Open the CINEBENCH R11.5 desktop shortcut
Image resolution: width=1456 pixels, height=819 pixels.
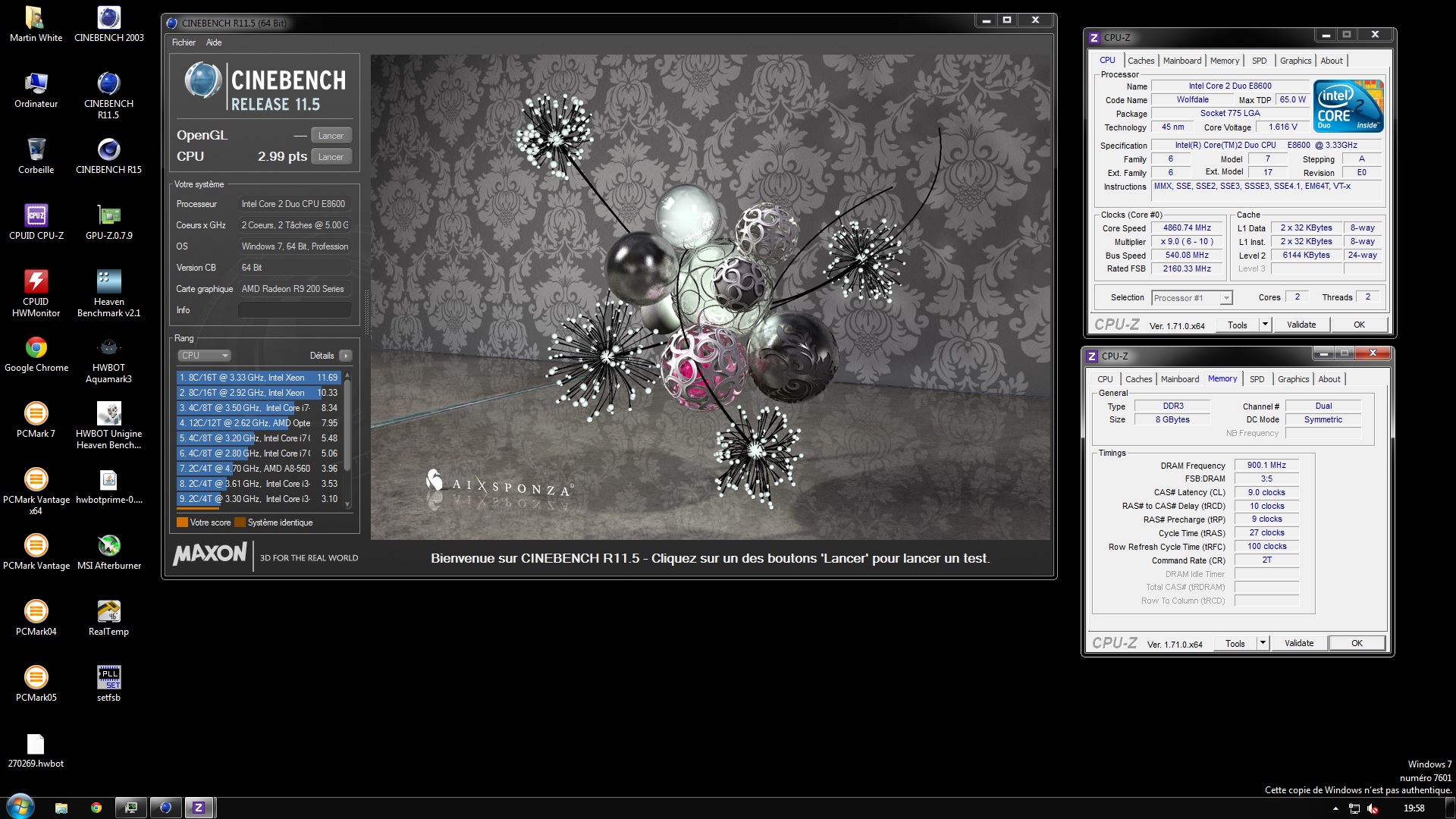coord(108,96)
